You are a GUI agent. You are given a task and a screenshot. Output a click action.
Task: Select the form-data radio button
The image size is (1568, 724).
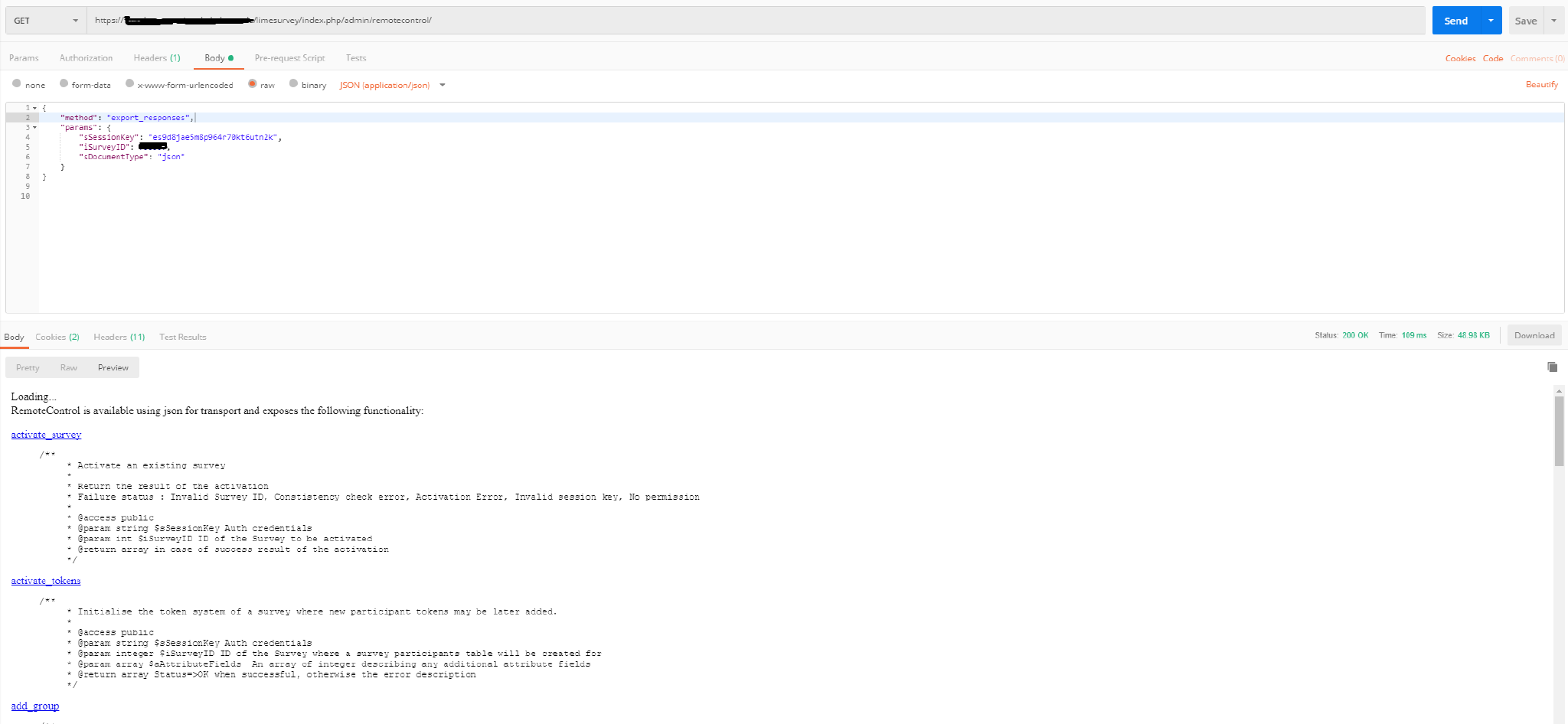[x=64, y=84]
